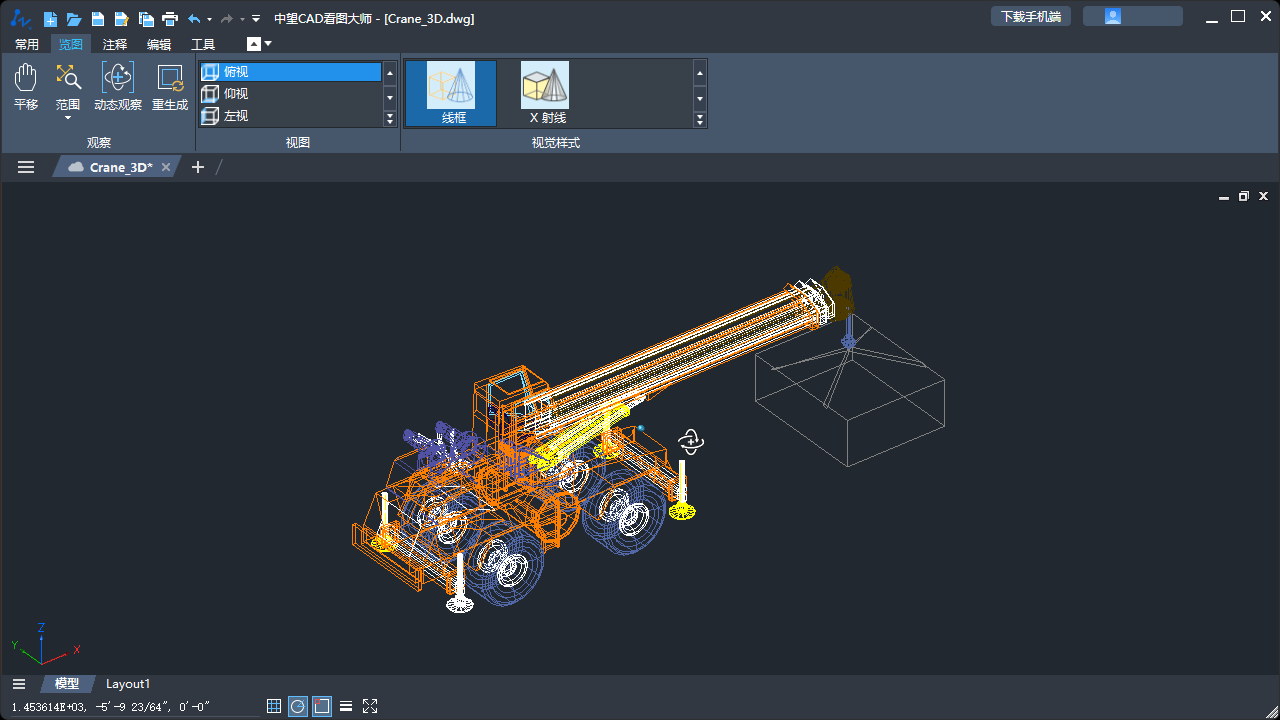
Task: Click the fullscreen icon in status bar
Action: (370, 706)
